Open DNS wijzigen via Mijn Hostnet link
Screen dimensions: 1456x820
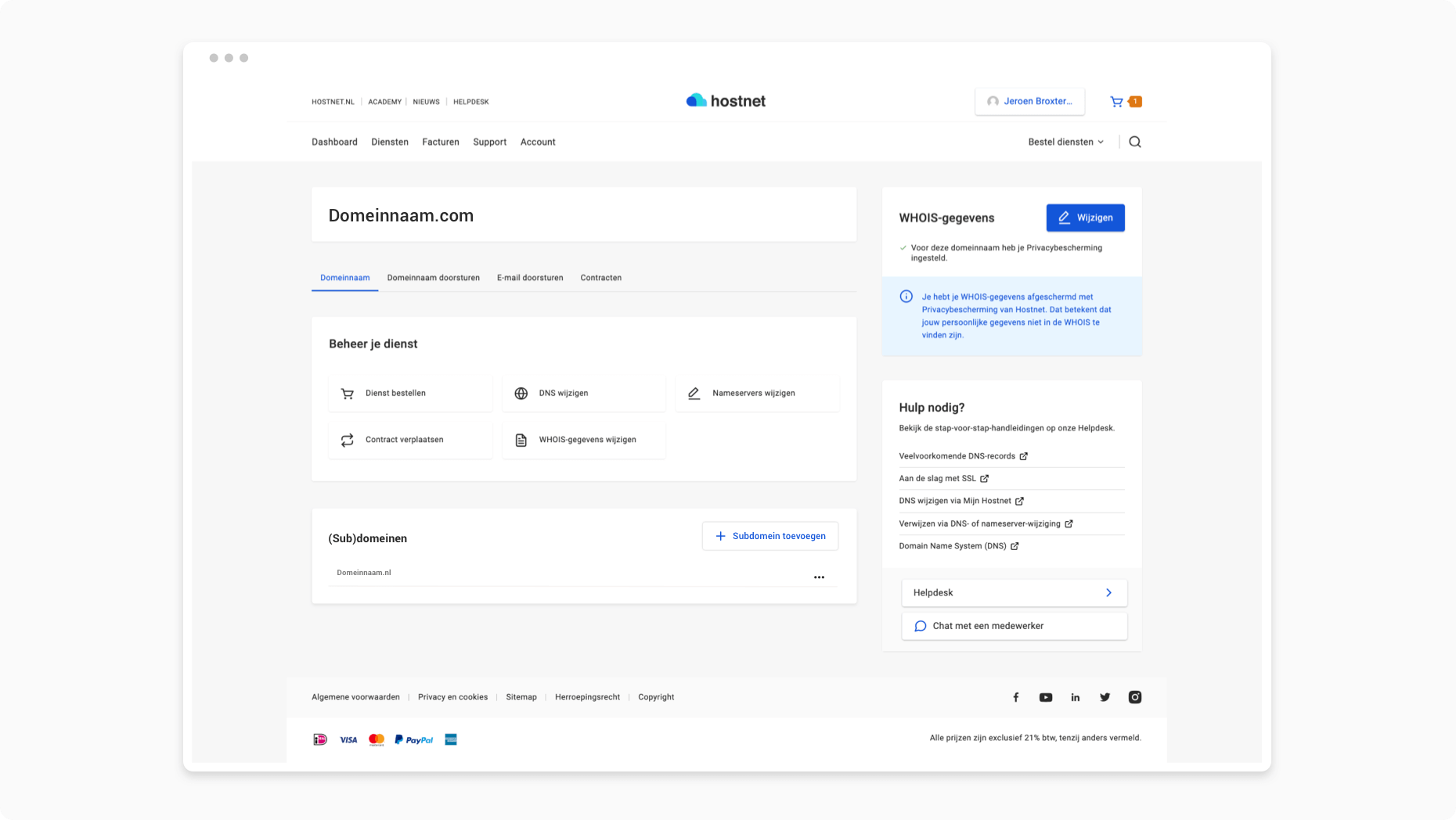955,501
